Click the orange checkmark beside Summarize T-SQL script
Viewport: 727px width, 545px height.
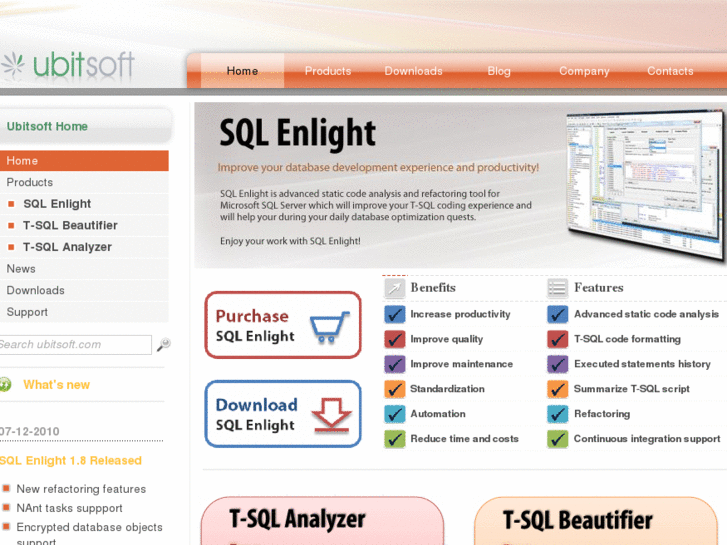(x=557, y=389)
